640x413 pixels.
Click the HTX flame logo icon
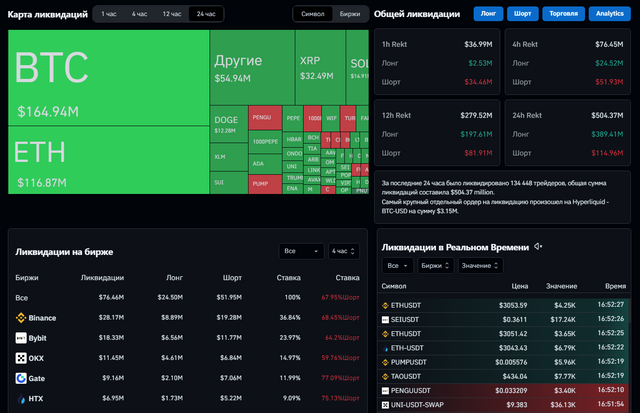click(21, 398)
